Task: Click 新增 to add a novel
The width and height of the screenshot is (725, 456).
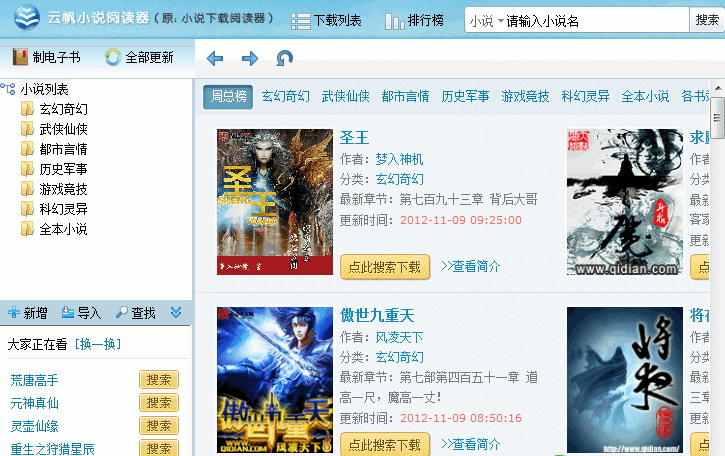Action: pyautogui.click(x=27, y=313)
